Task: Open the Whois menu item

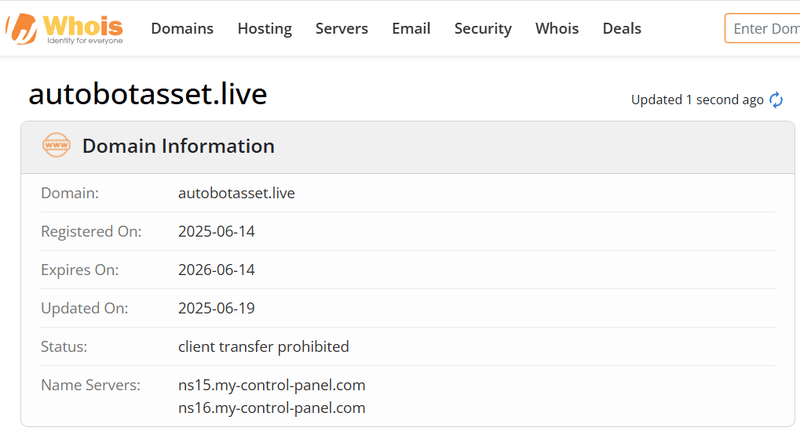Action: click(557, 29)
